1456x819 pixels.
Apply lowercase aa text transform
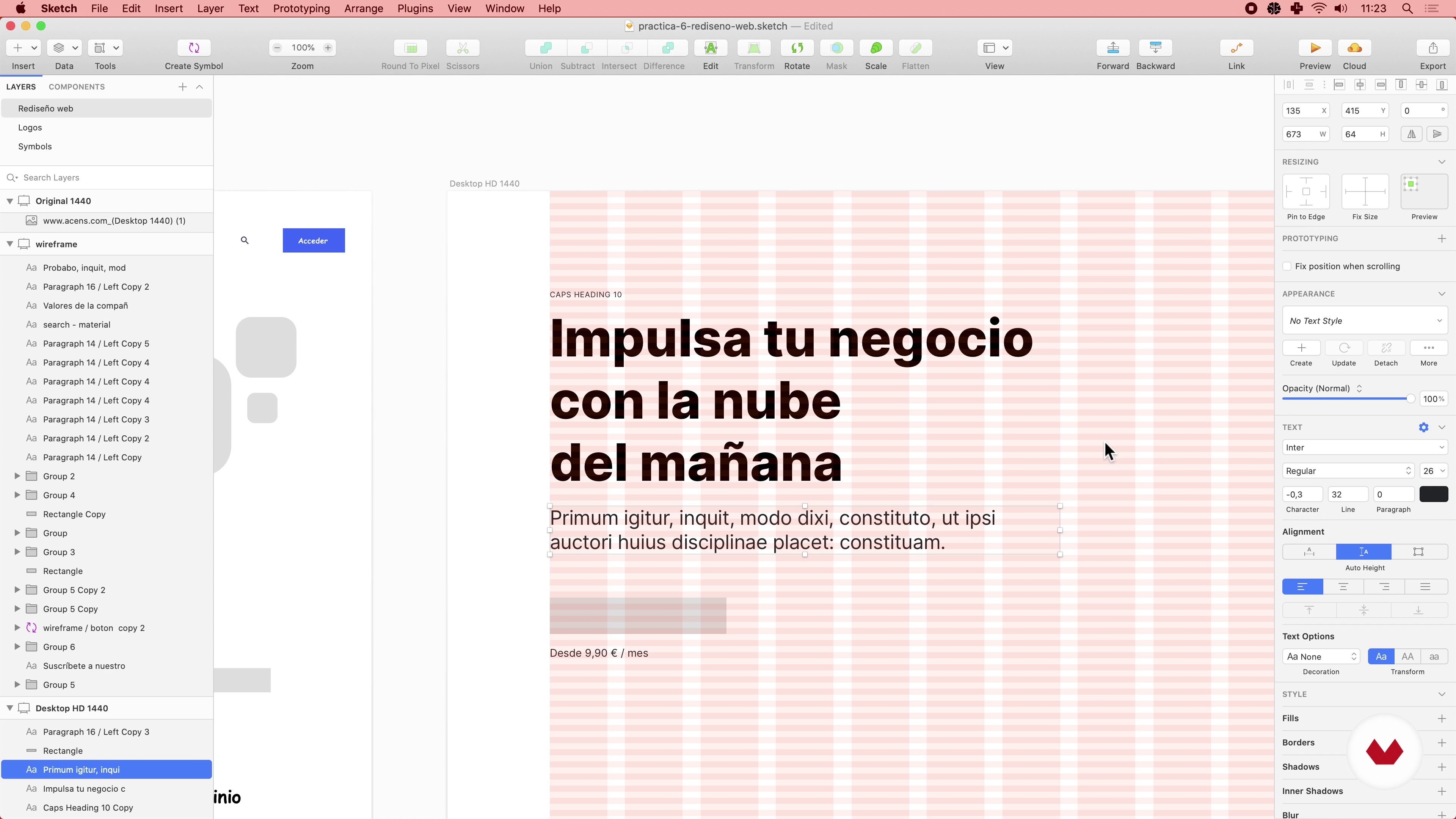coord(1434,656)
